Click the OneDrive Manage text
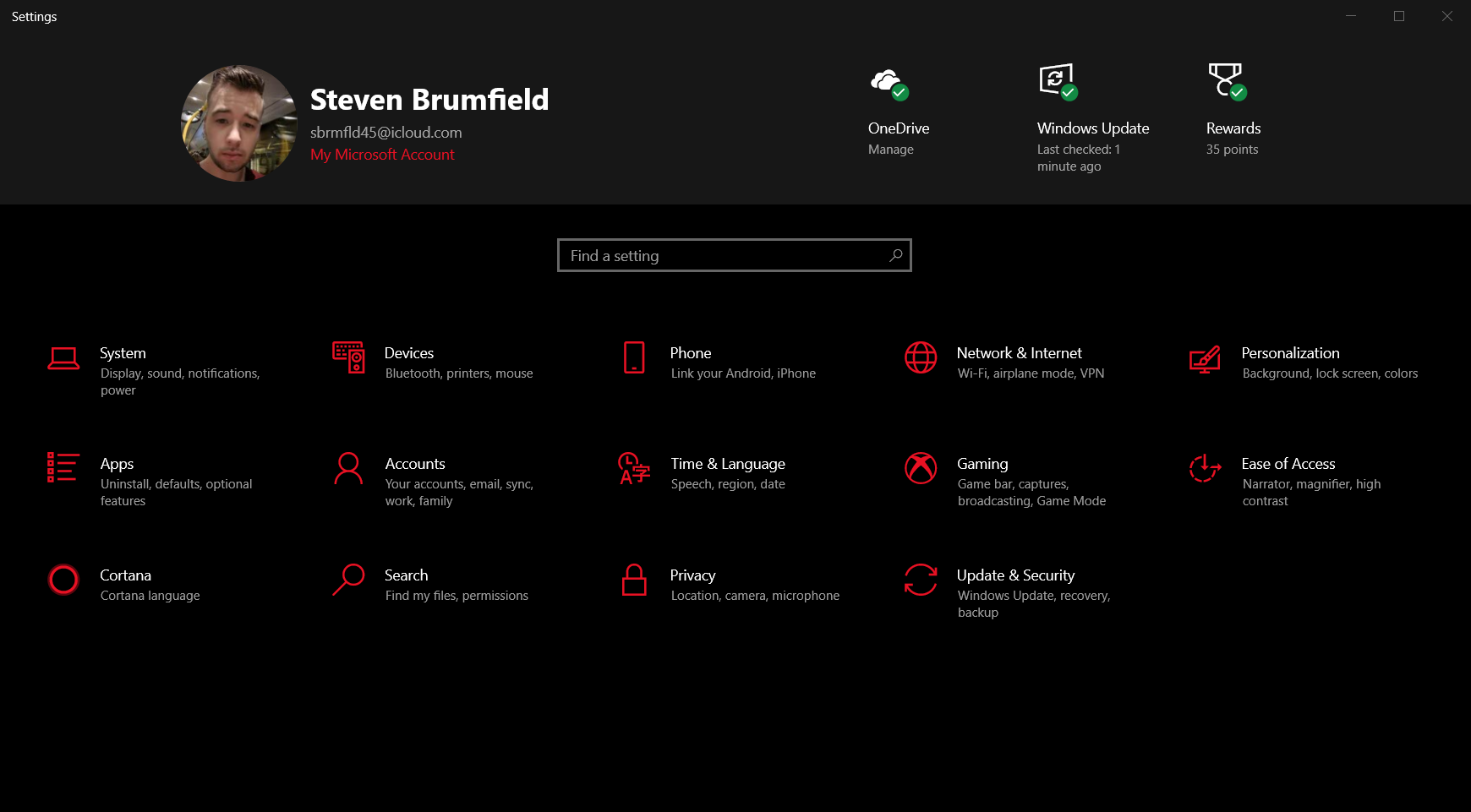The width and height of the screenshot is (1471, 812). coord(891,150)
